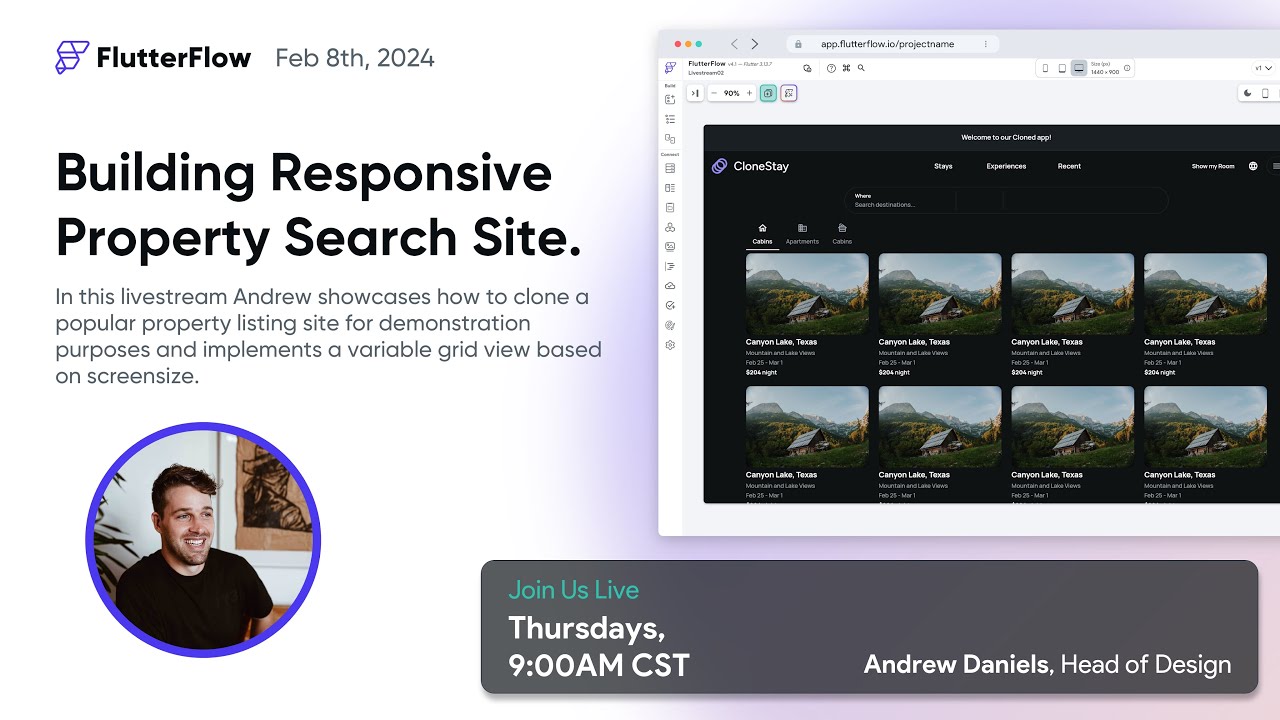Open the Widget Tree sidebar icon
Screen dimensions: 1280x720
pyautogui.click(x=670, y=119)
